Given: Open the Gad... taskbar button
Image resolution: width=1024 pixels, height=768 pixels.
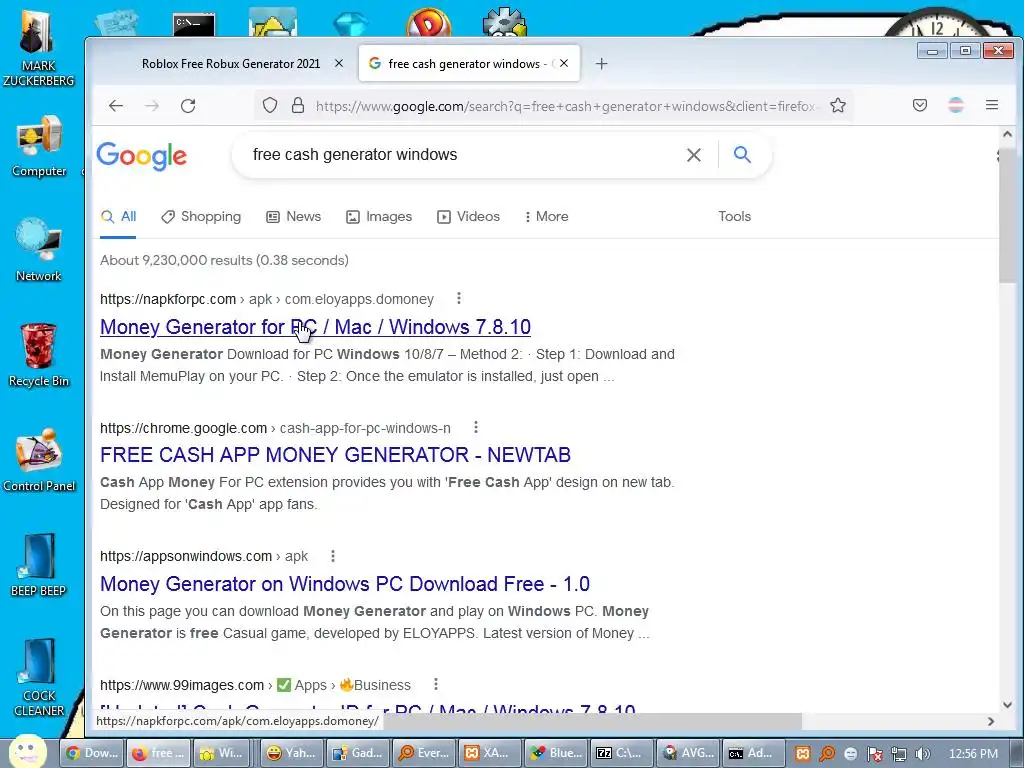Looking at the screenshot, I should [358, 753].
